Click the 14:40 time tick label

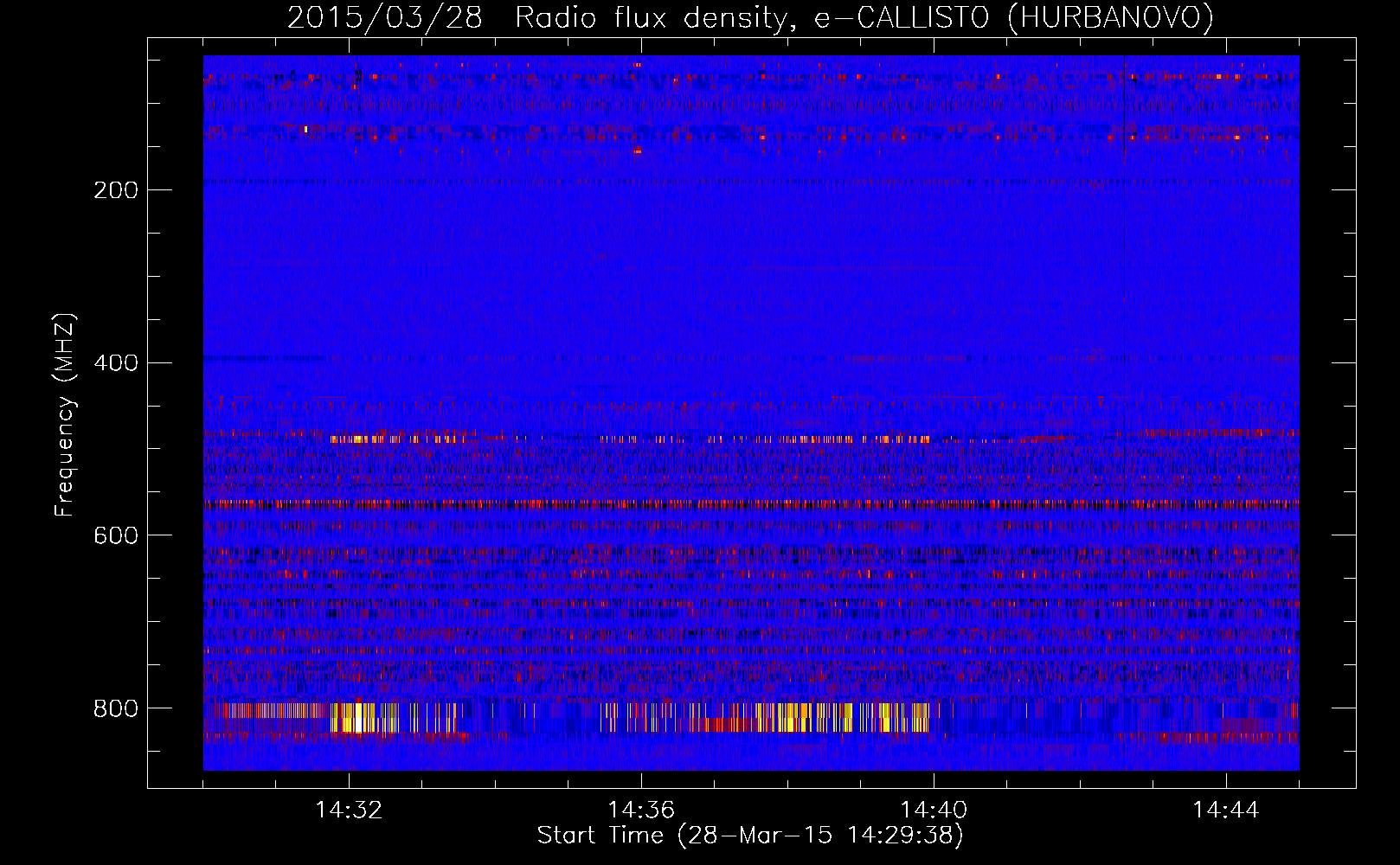coord(934,811)
